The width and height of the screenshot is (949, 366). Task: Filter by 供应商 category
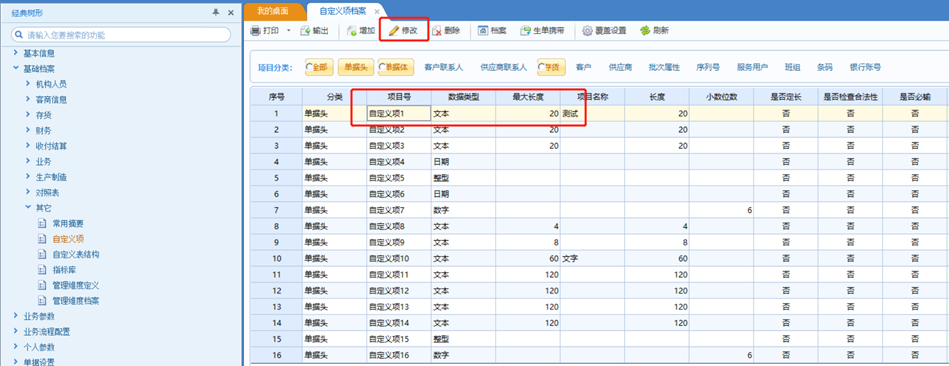tap(620, 67)
